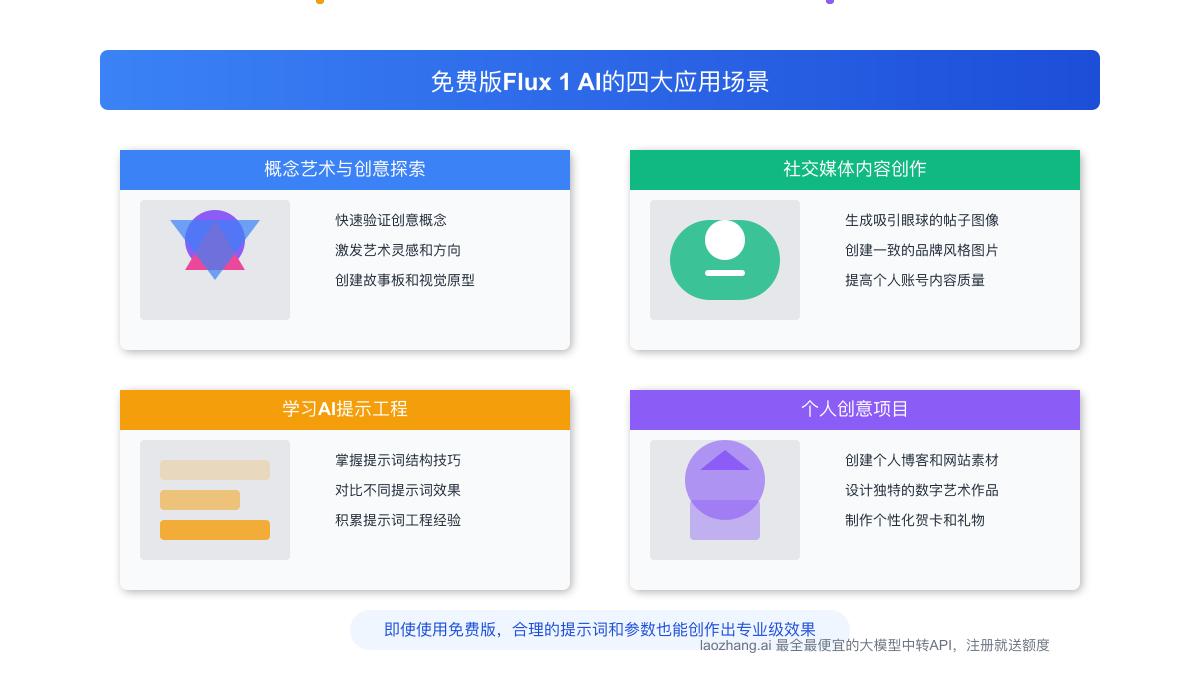The height and width of the screenshot is (675, 1200).
Task: Expand the 概念艺术与创意探索 card
Action: point(344,169)
